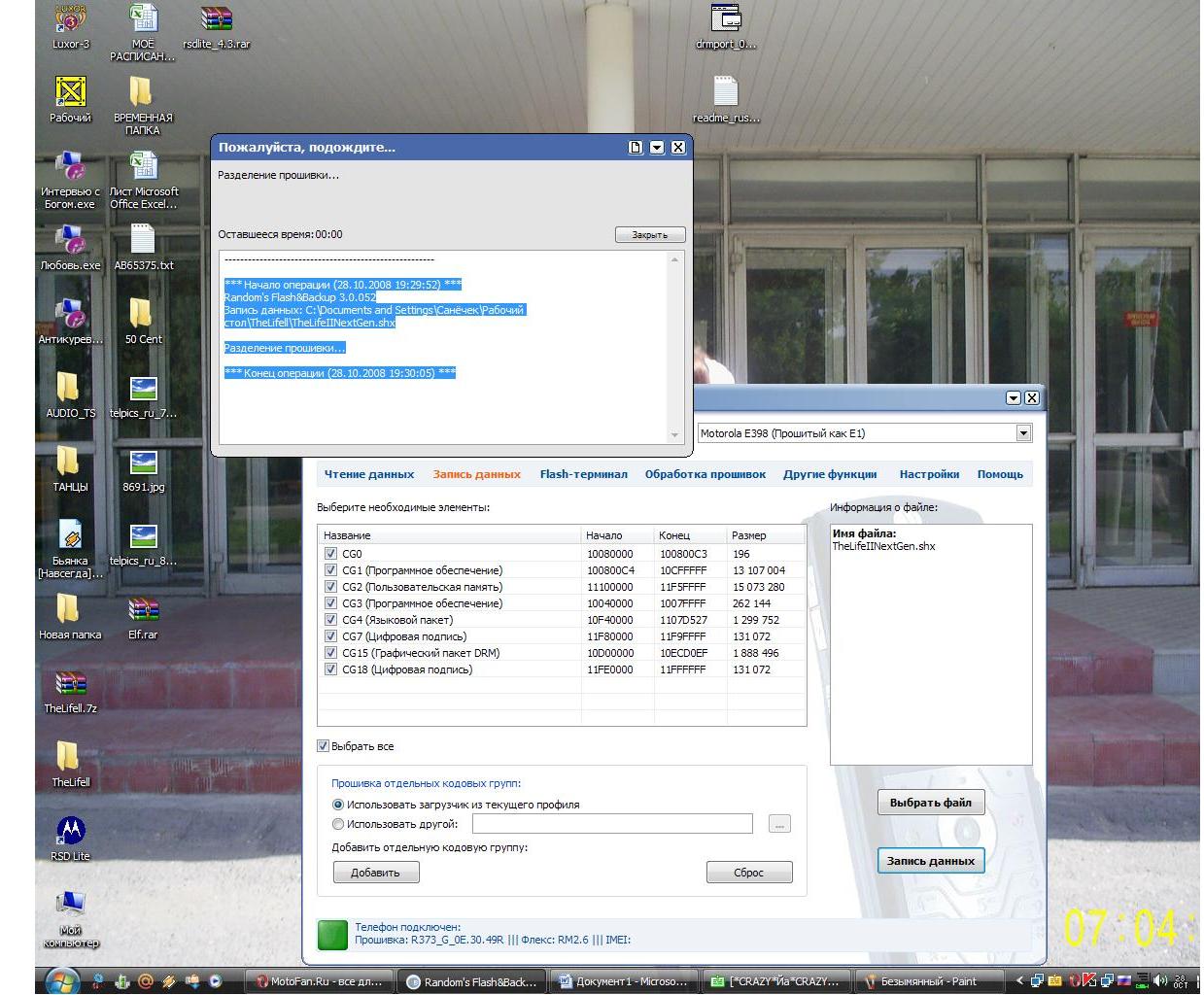Toggle CG7 (Цифровая подпись) checkbox
The width and height of the screenshot is (1204, 995).
(x=331, y=636)
